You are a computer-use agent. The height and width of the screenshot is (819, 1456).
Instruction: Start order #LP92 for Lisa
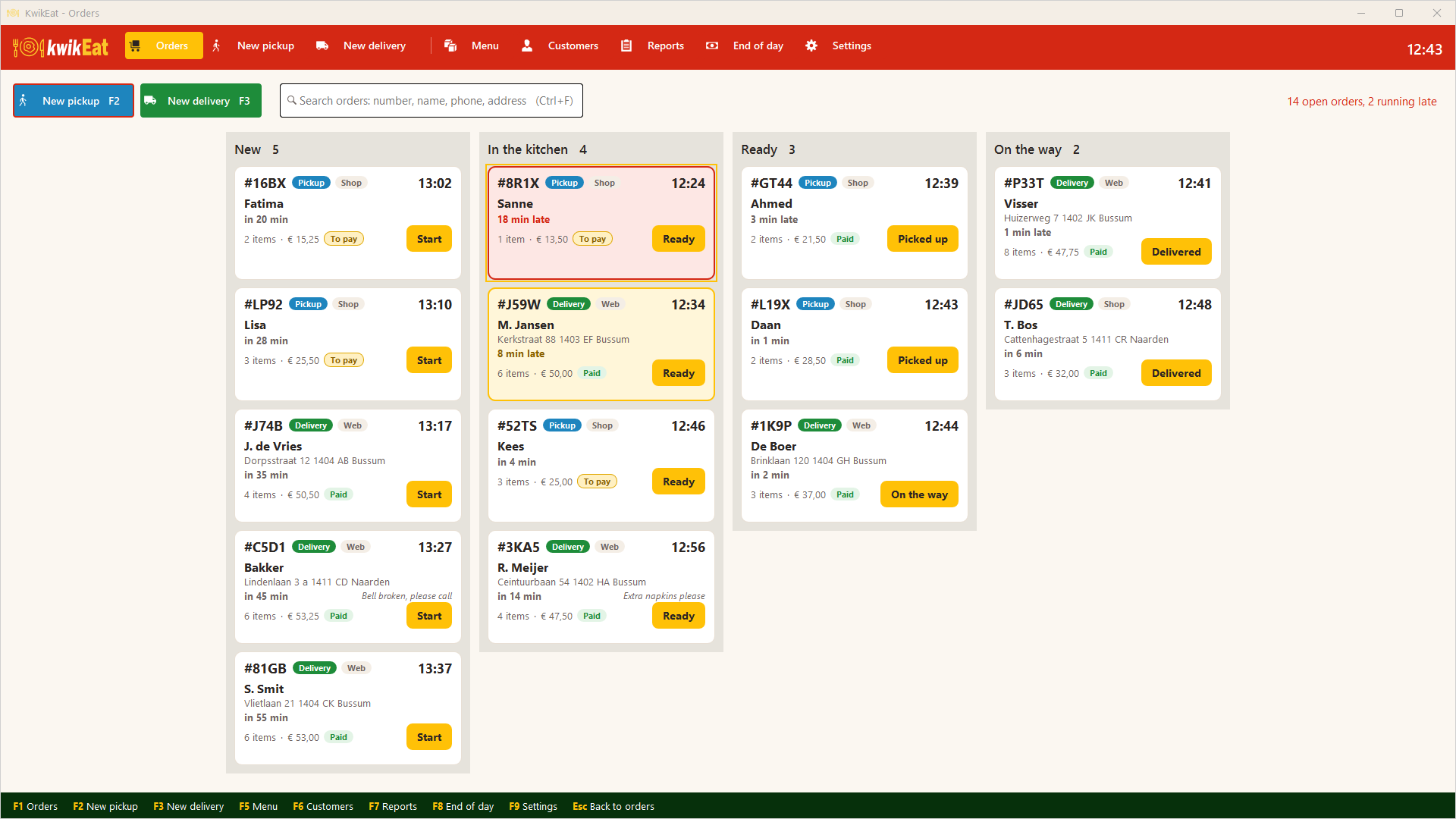pyautogui.click(x=429, y=360)
